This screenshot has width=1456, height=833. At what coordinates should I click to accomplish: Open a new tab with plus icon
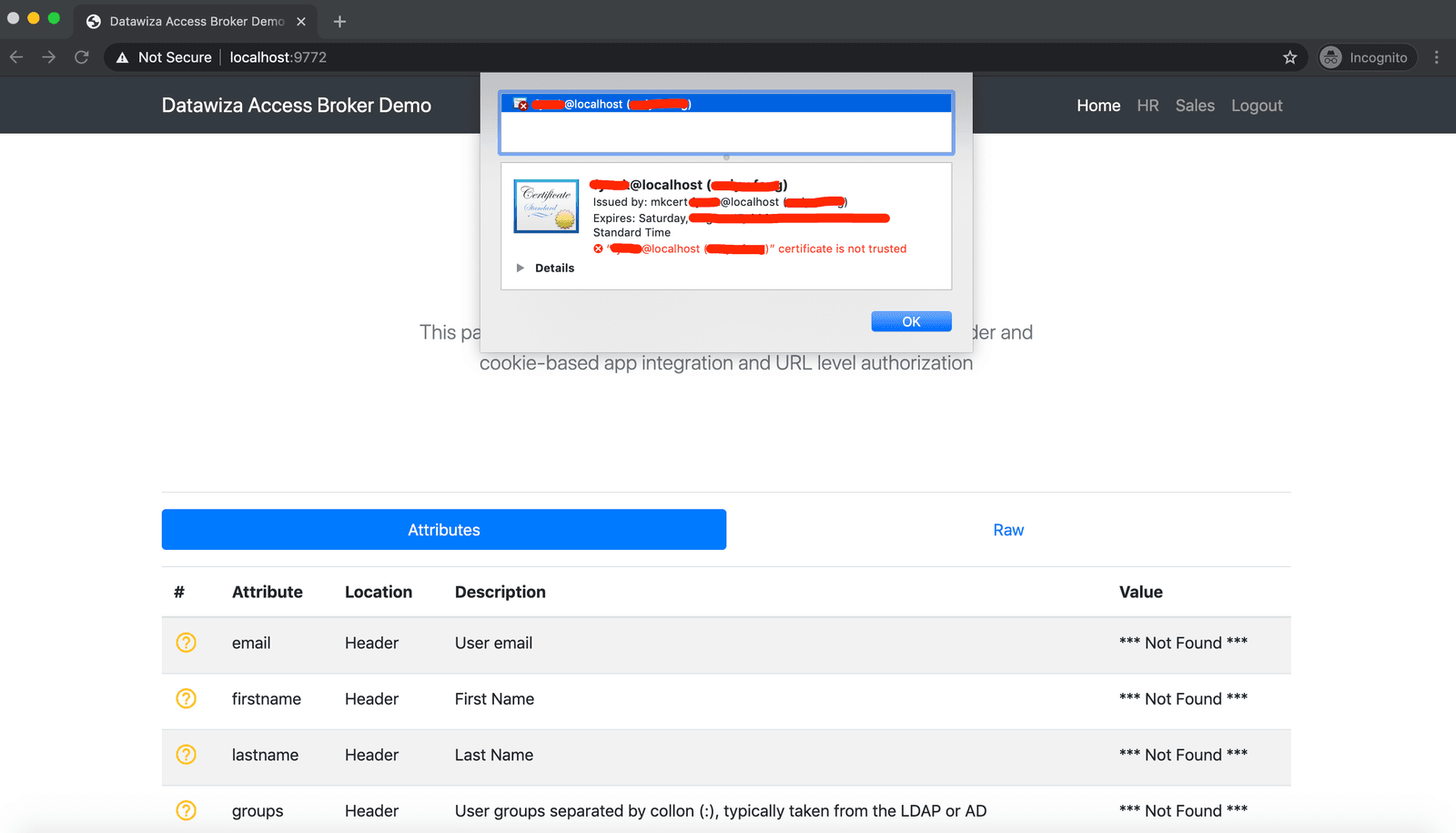pyautogui.click(x=339, y=21)
